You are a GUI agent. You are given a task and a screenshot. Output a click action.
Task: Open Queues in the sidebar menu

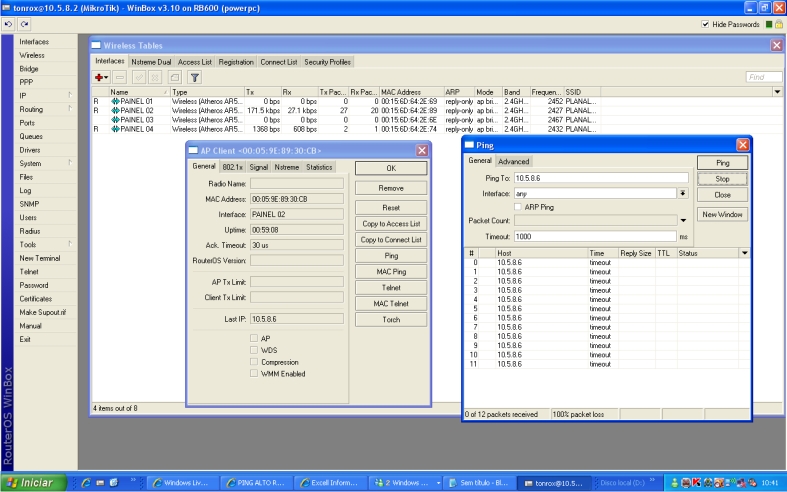[31, 136]
